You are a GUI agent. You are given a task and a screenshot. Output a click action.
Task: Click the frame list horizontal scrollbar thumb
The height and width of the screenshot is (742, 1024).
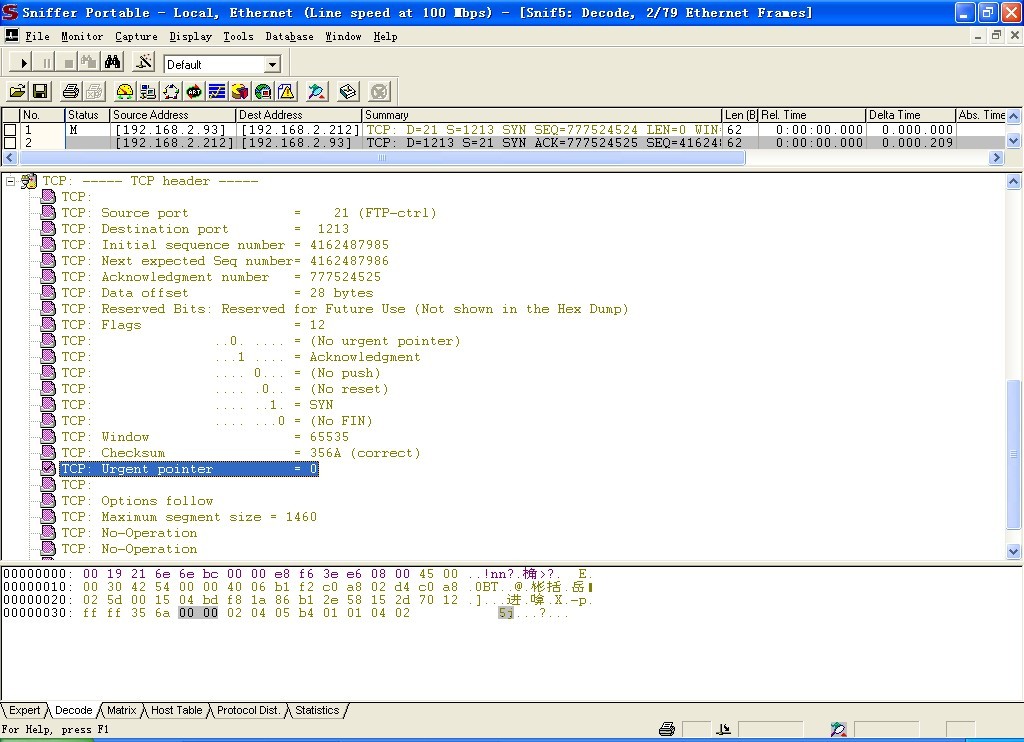pos(382,157)
